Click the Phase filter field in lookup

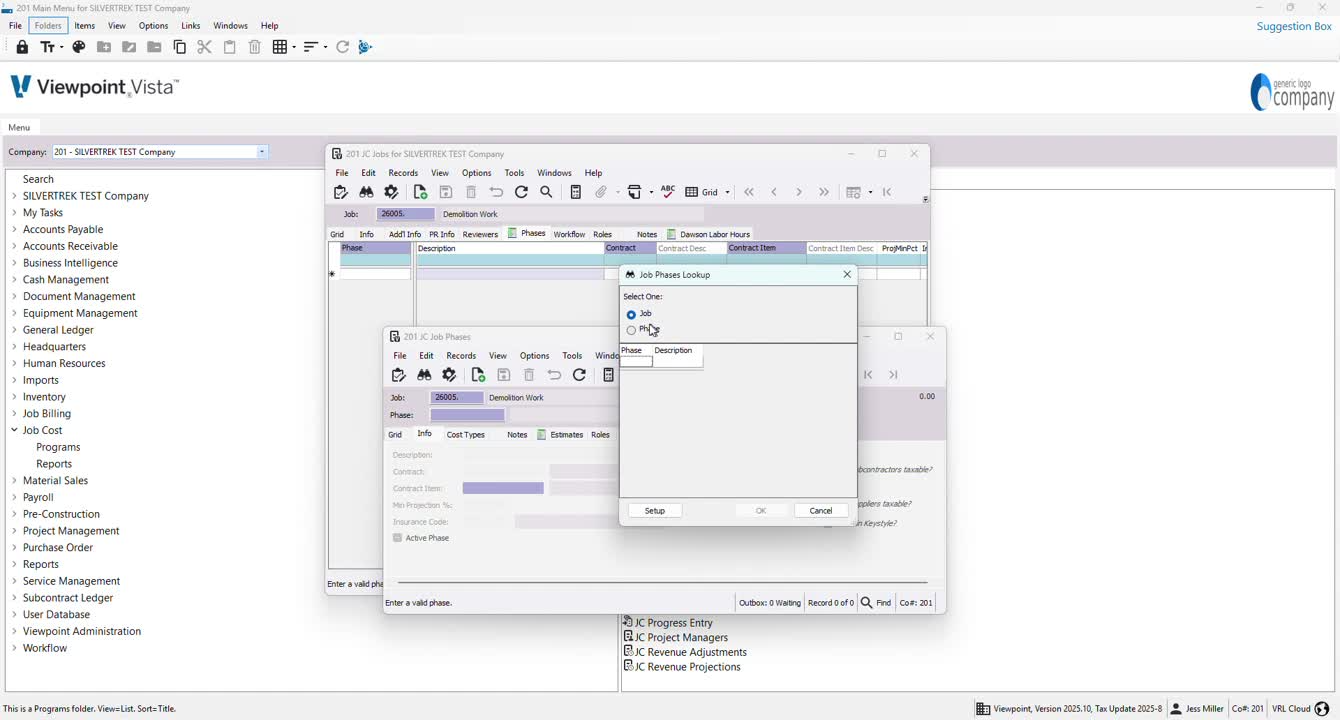[637, 362]
